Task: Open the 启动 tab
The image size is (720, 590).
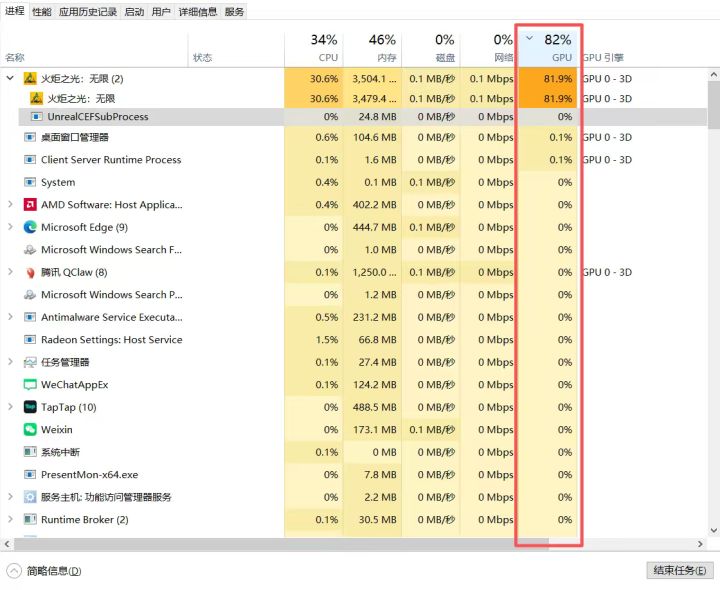Action: pyautogui.click(x=134, y=12)
